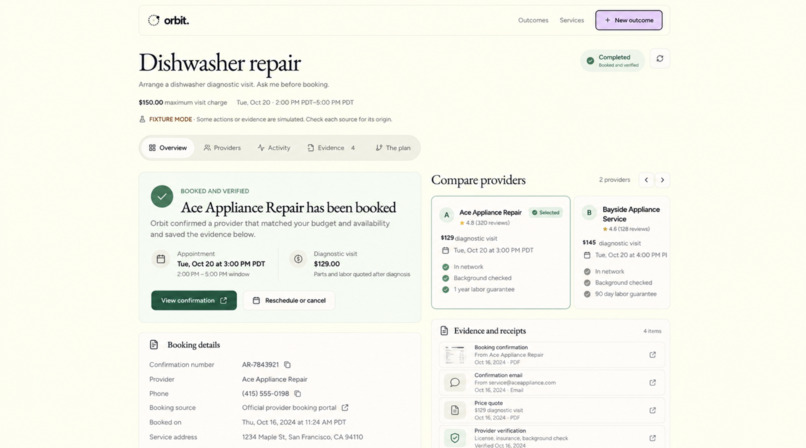The image size is (806, 448).
Task: Click the orbit logo icon
Action: (154, 21)
